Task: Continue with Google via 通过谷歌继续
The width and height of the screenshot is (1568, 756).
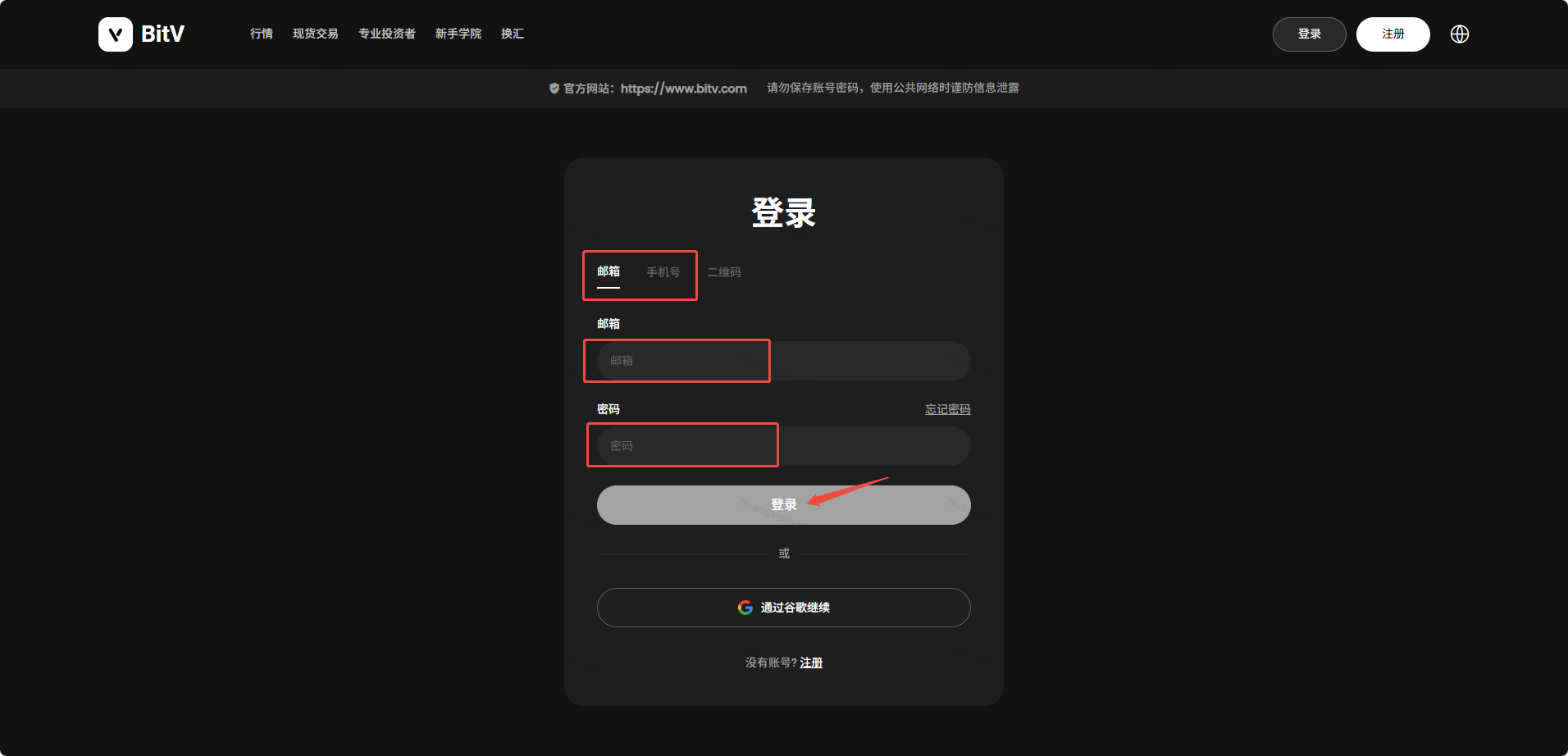Action: coord(783,608)
